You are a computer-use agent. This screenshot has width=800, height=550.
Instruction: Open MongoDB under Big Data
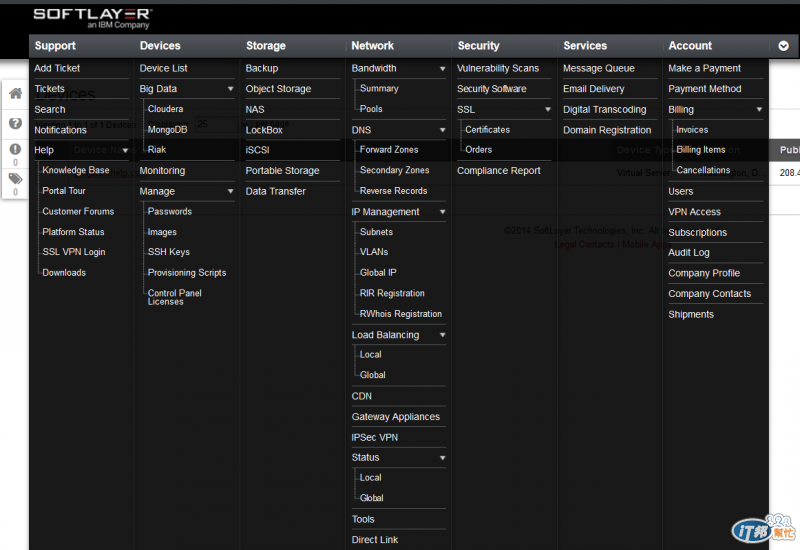click(x=167, y=130)
